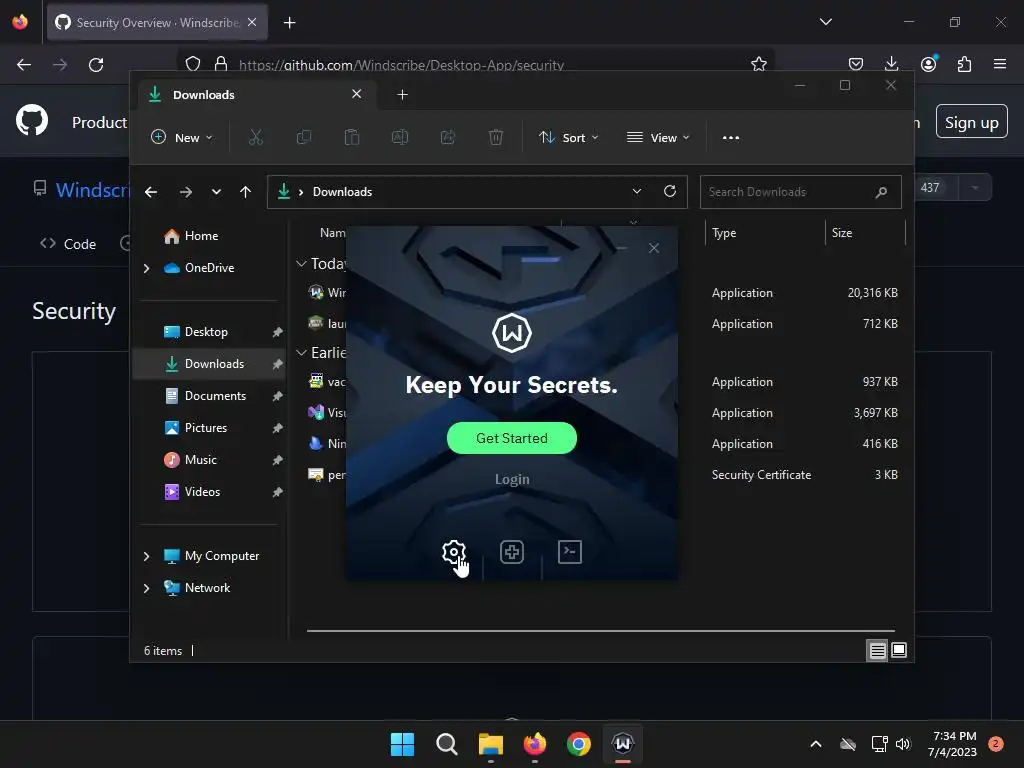
Task: Select Documents in Explorer sidebar
Action: [x=216, y=396]
